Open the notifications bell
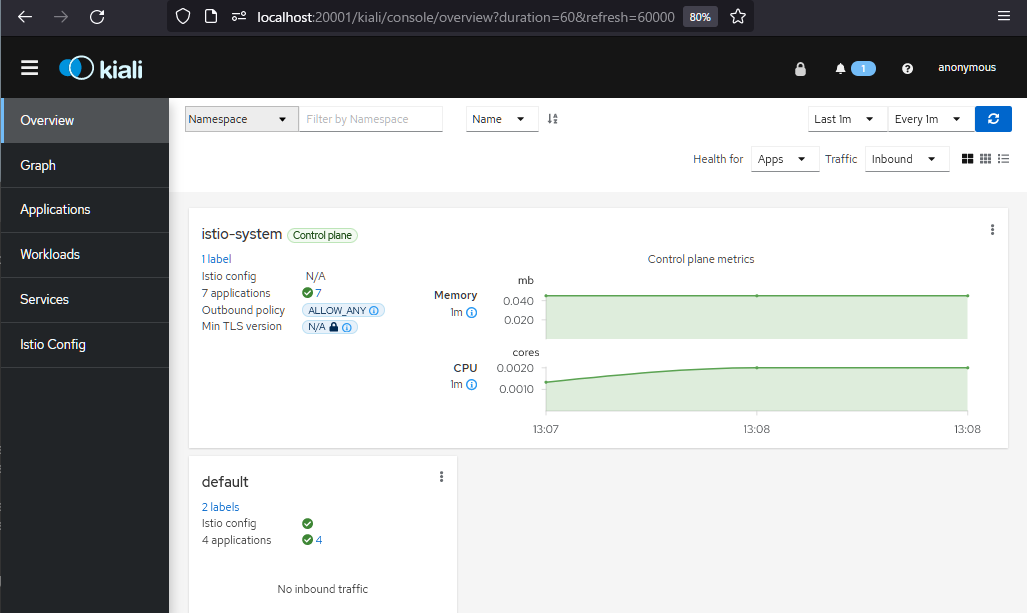 841,69
